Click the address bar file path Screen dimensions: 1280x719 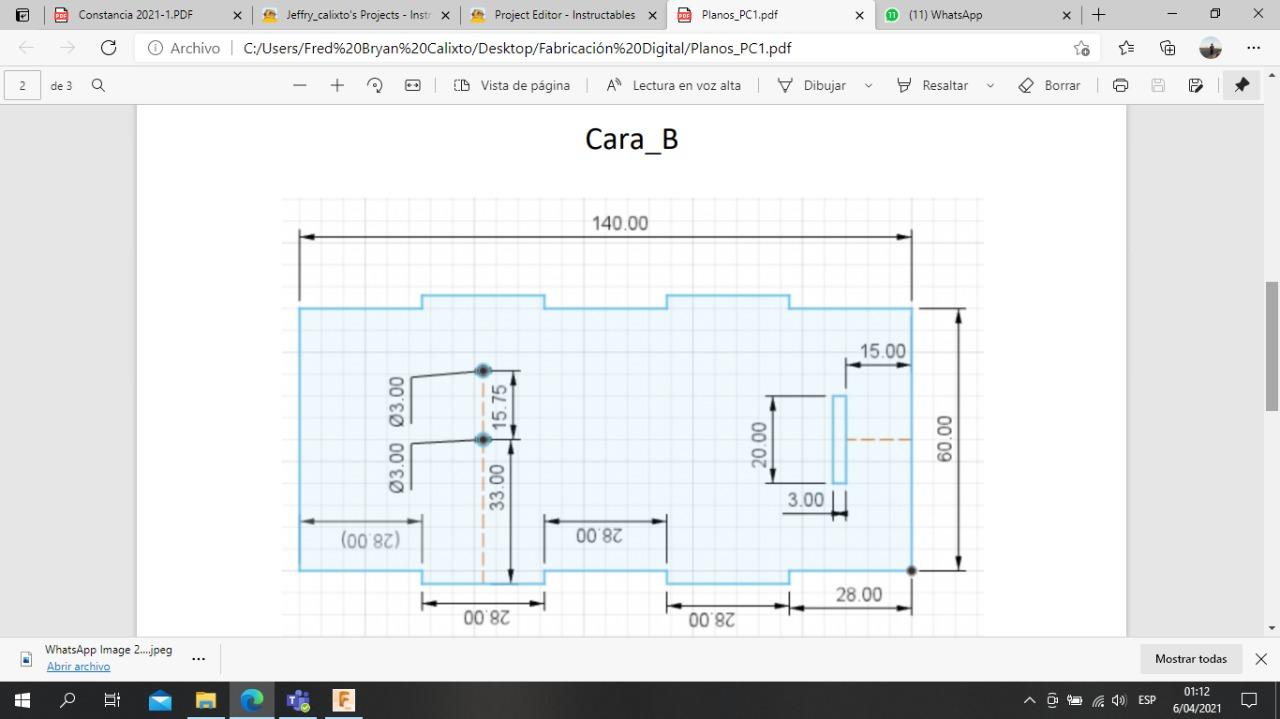point(517,48)
